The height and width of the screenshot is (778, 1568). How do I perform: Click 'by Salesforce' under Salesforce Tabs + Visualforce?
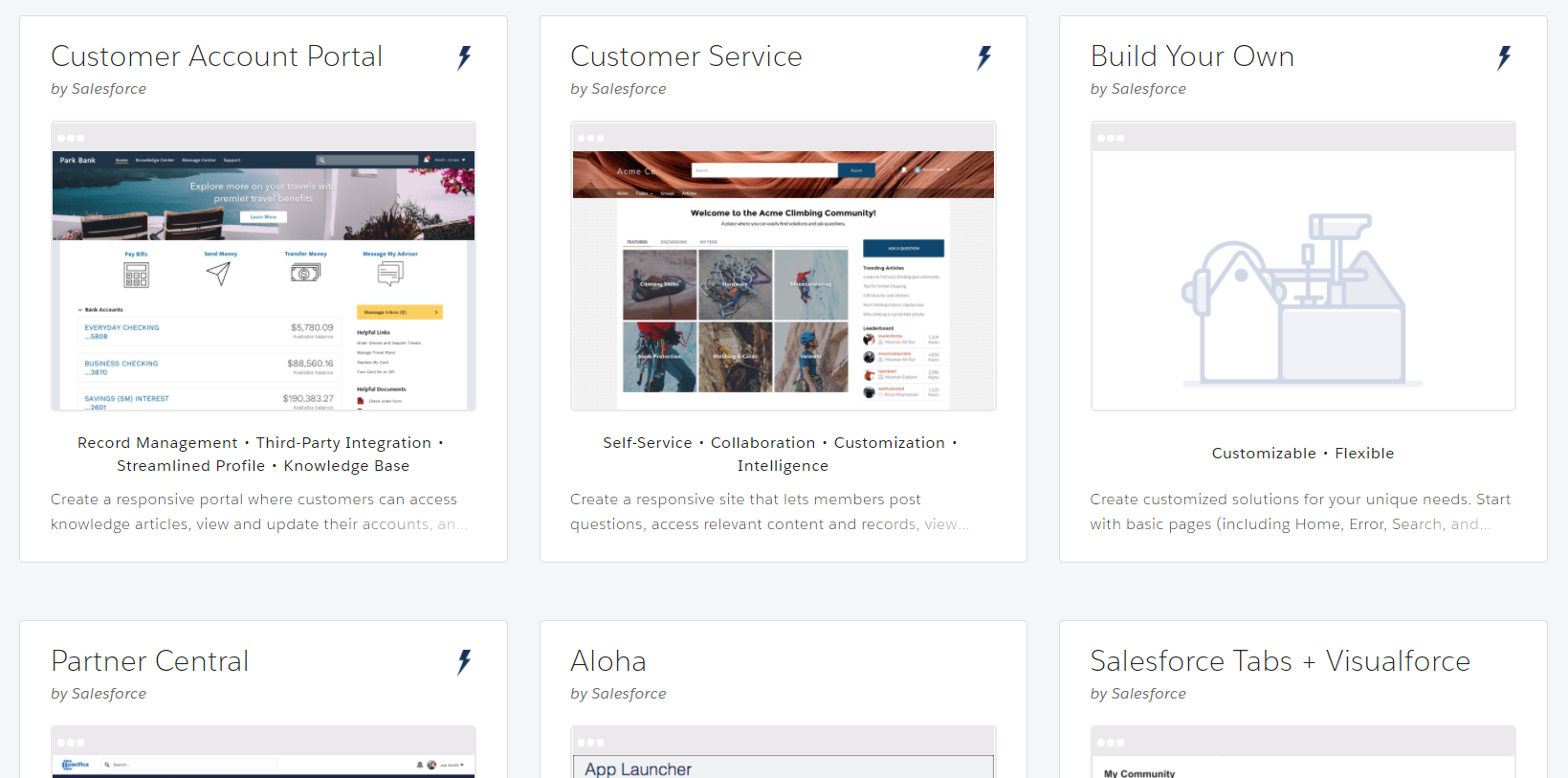1138,694
